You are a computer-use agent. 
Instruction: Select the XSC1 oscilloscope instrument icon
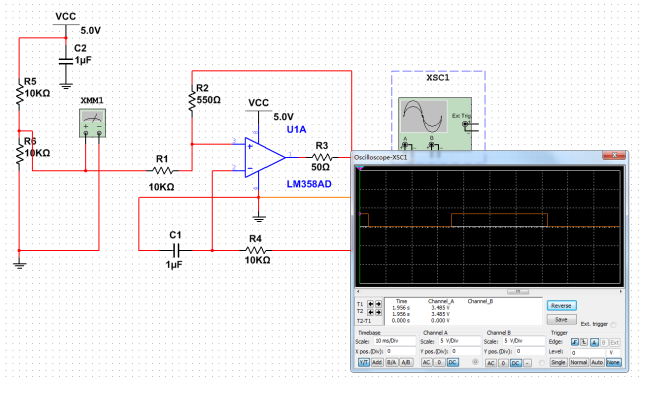(435, 123)
